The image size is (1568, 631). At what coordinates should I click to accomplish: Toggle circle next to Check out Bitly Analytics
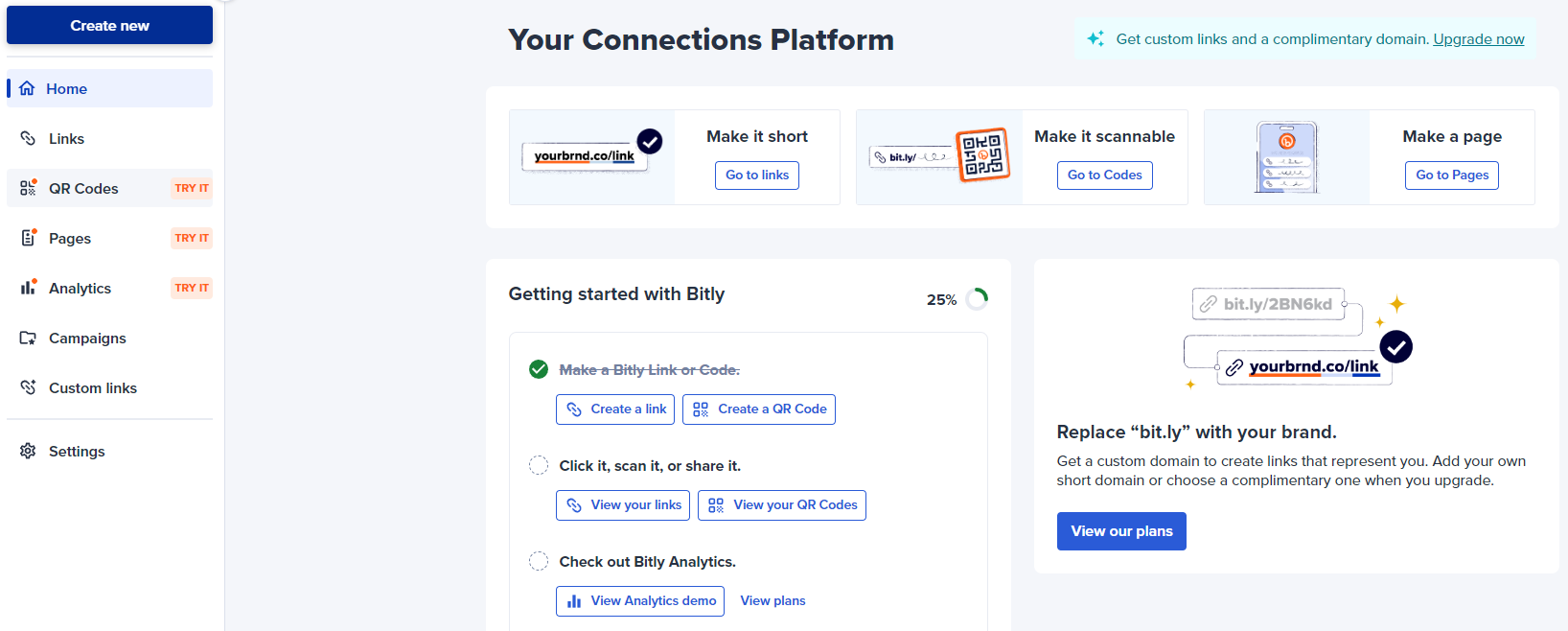click(539, 561)
